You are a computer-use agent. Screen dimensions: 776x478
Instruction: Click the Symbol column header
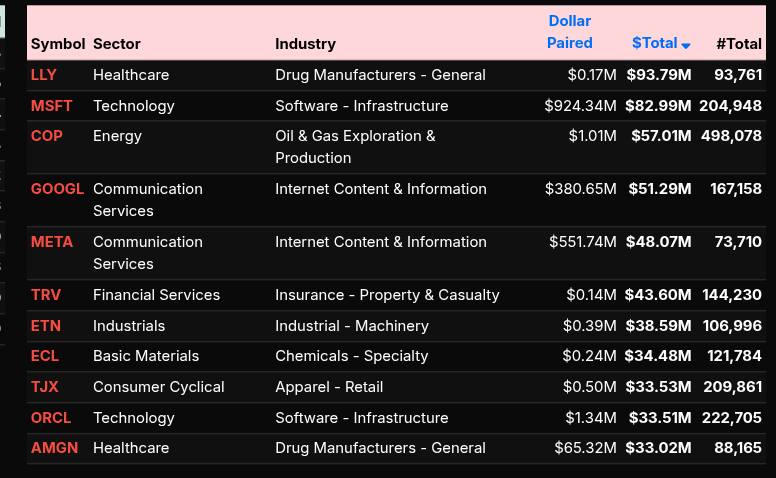58,44
